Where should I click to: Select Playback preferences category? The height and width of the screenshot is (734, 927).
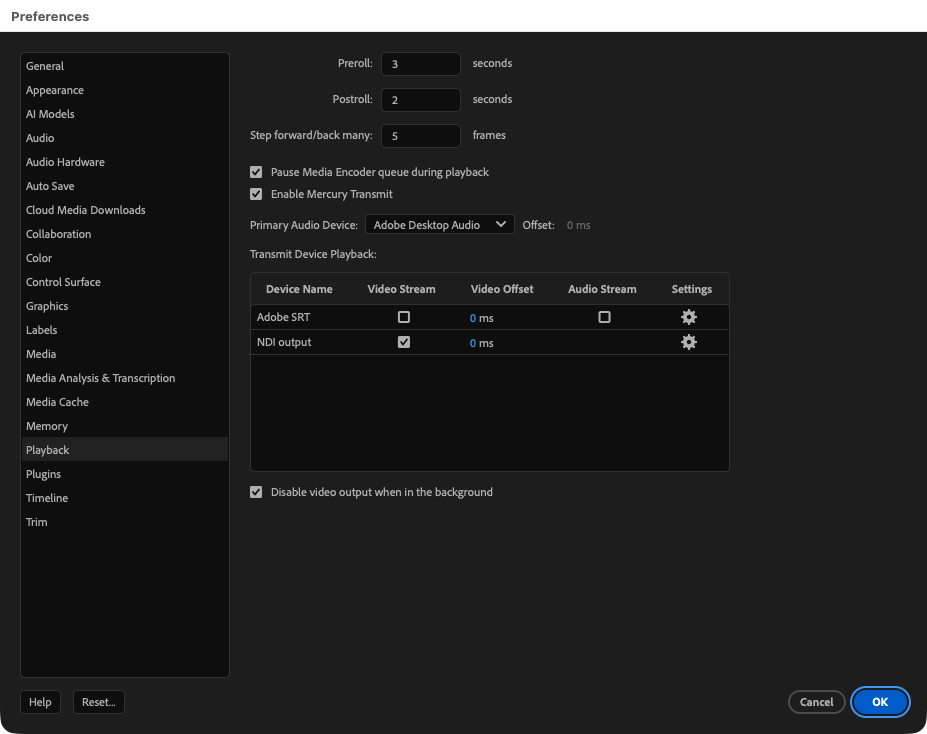(x=125, y=450)
